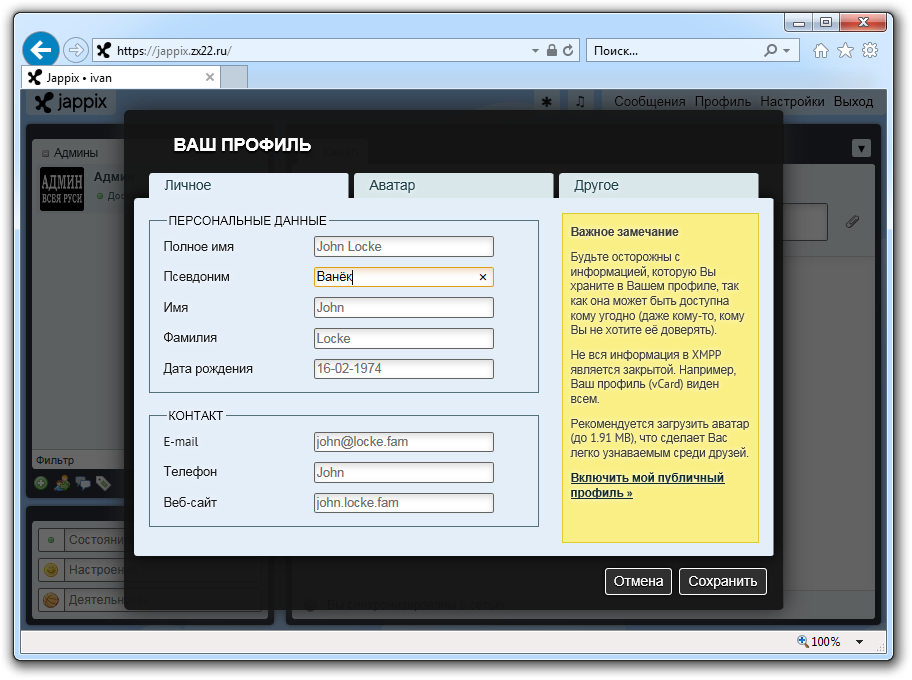This screenshot has height=680, width=912.
Task: Collapse the Админы roster group
Action: point(46,153)
